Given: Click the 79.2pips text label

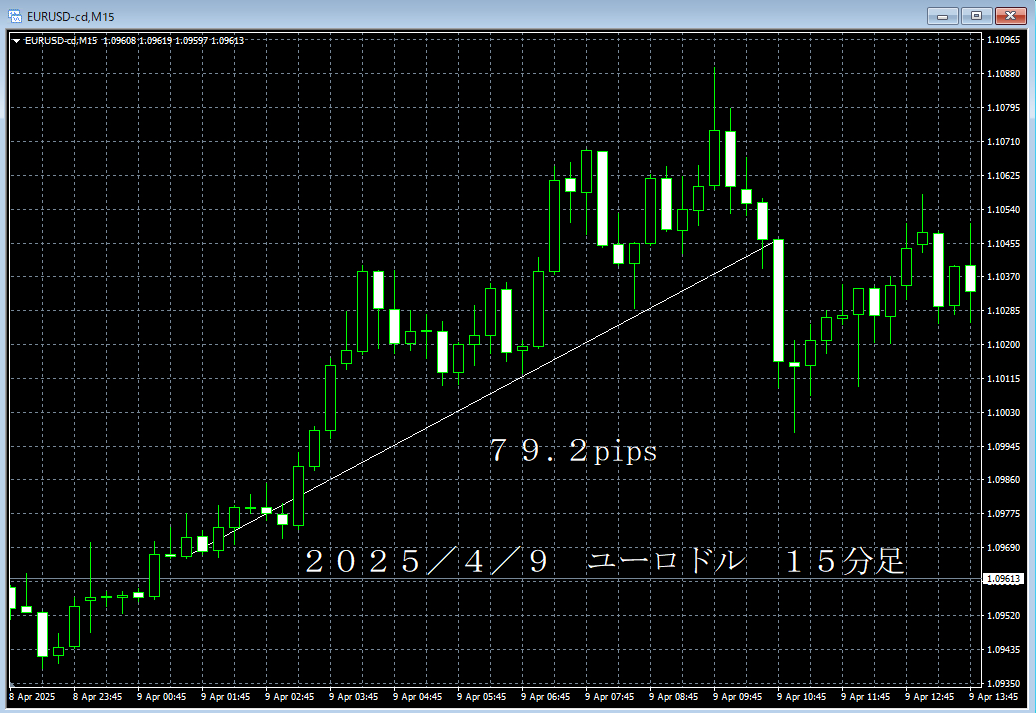Looking at the screenshot, I should point(573,451).
